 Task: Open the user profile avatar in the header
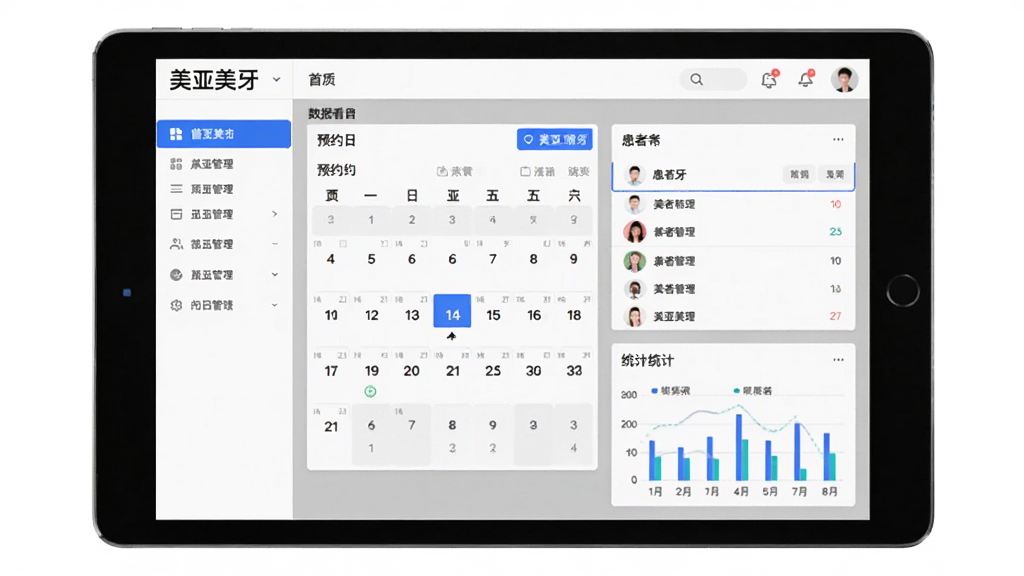point(844,80)
